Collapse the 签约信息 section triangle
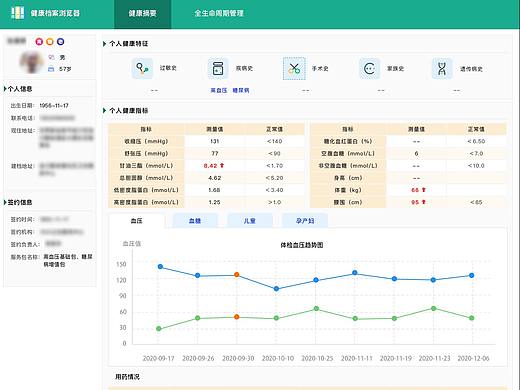Viewport: 520px width, 390px height. pyautogui.click(x=5, y=202)
